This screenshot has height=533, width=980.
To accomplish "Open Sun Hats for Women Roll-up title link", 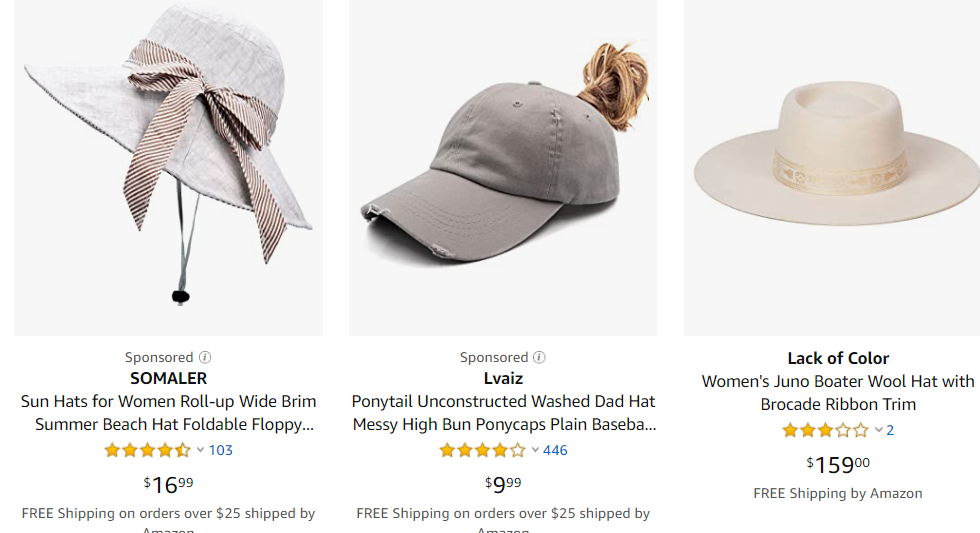I will pyautogui.click(x=168, y=413).
